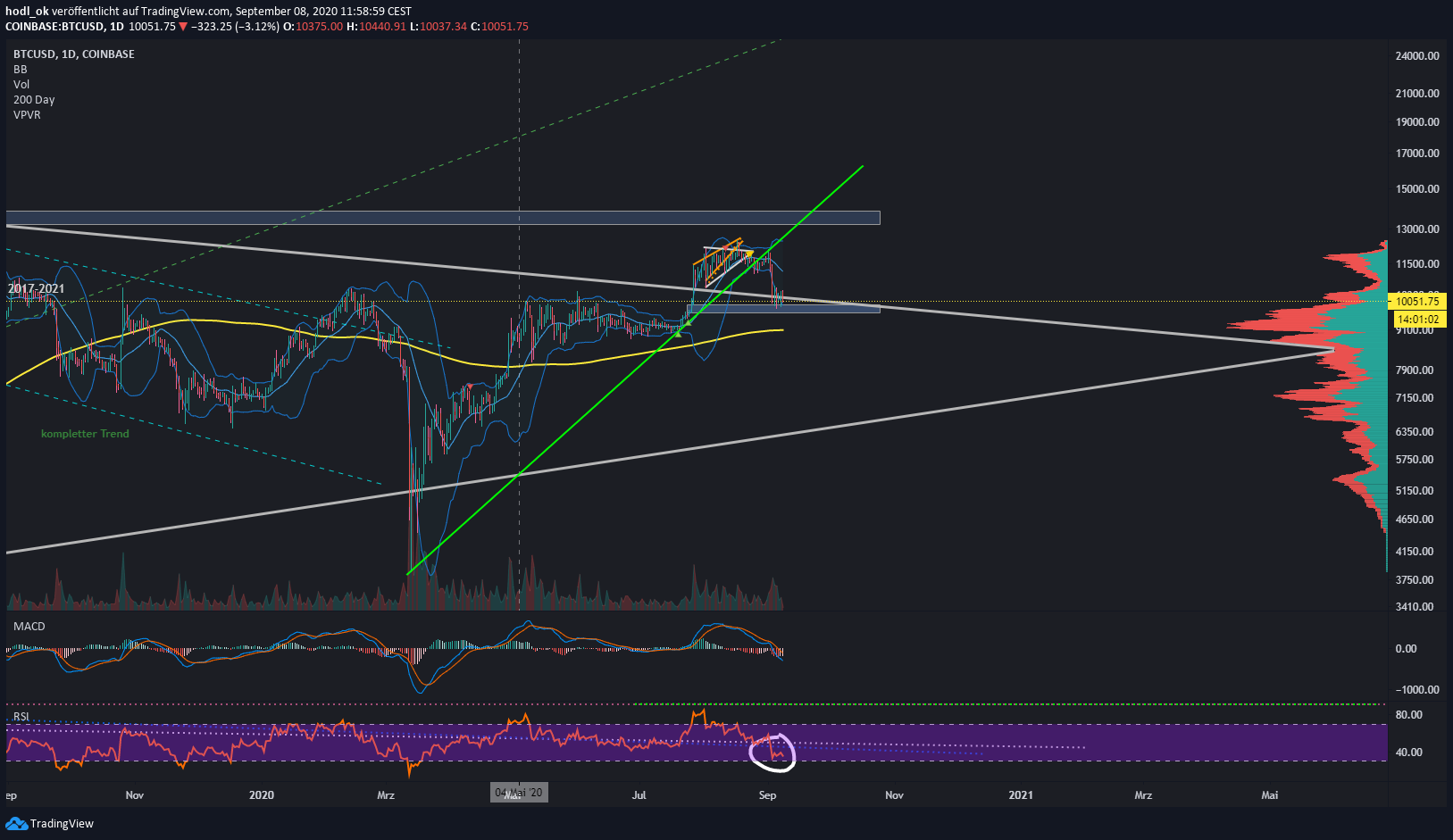Click the 4150.00 price axis label
Viewport: 1453px width, 840px height.
tap(1415, 552)
